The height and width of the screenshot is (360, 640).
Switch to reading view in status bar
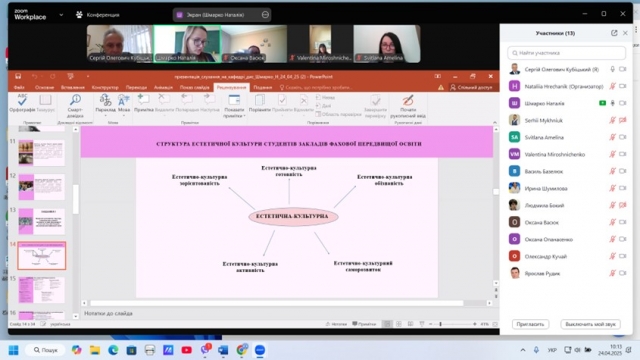click(410, 324)
